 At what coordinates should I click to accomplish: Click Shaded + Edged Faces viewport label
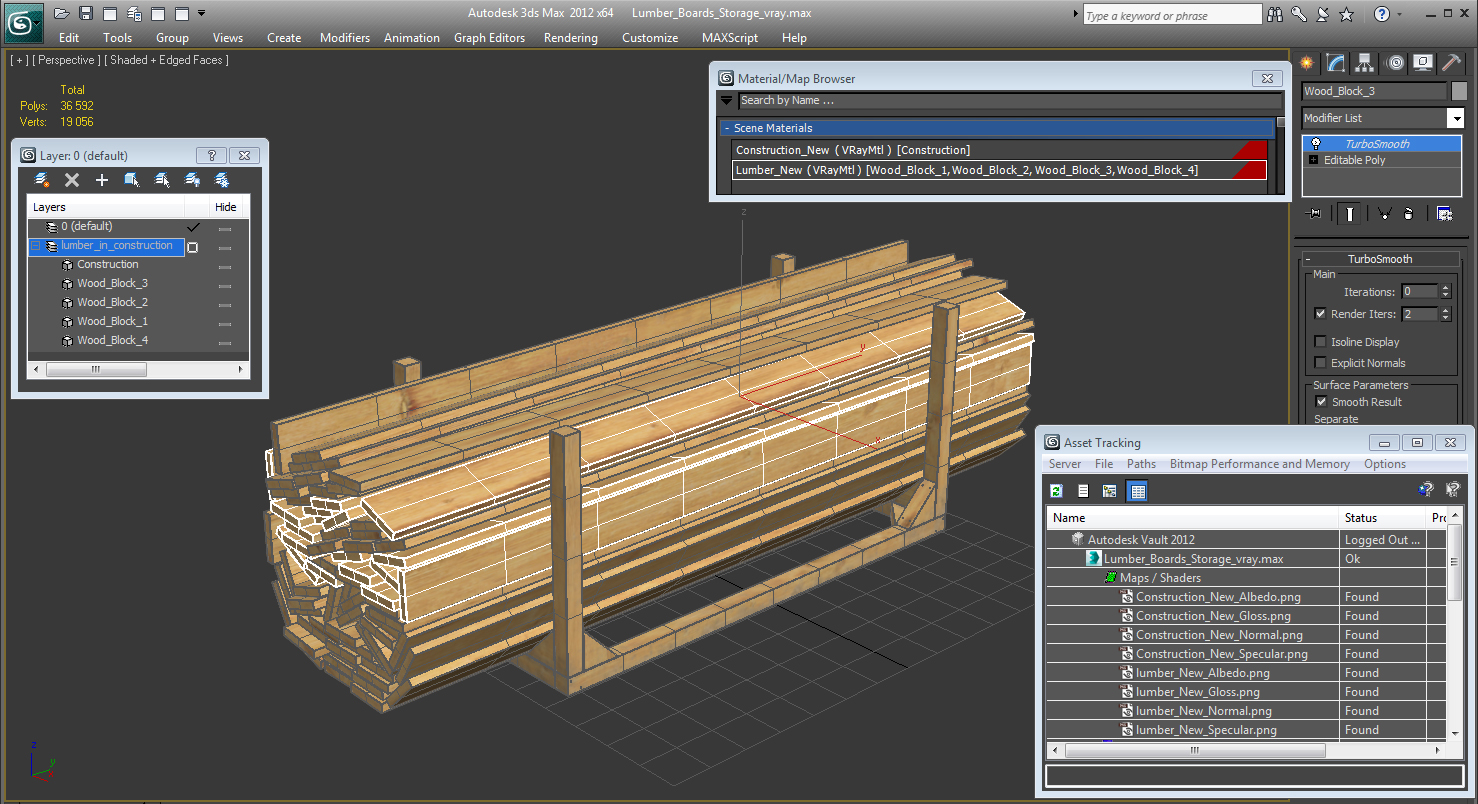166,60
